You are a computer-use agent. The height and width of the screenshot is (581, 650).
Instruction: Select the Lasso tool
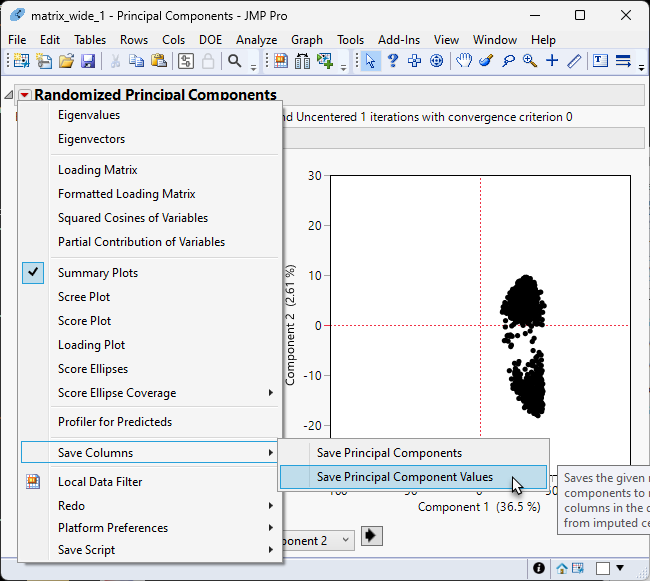point(508,61)
